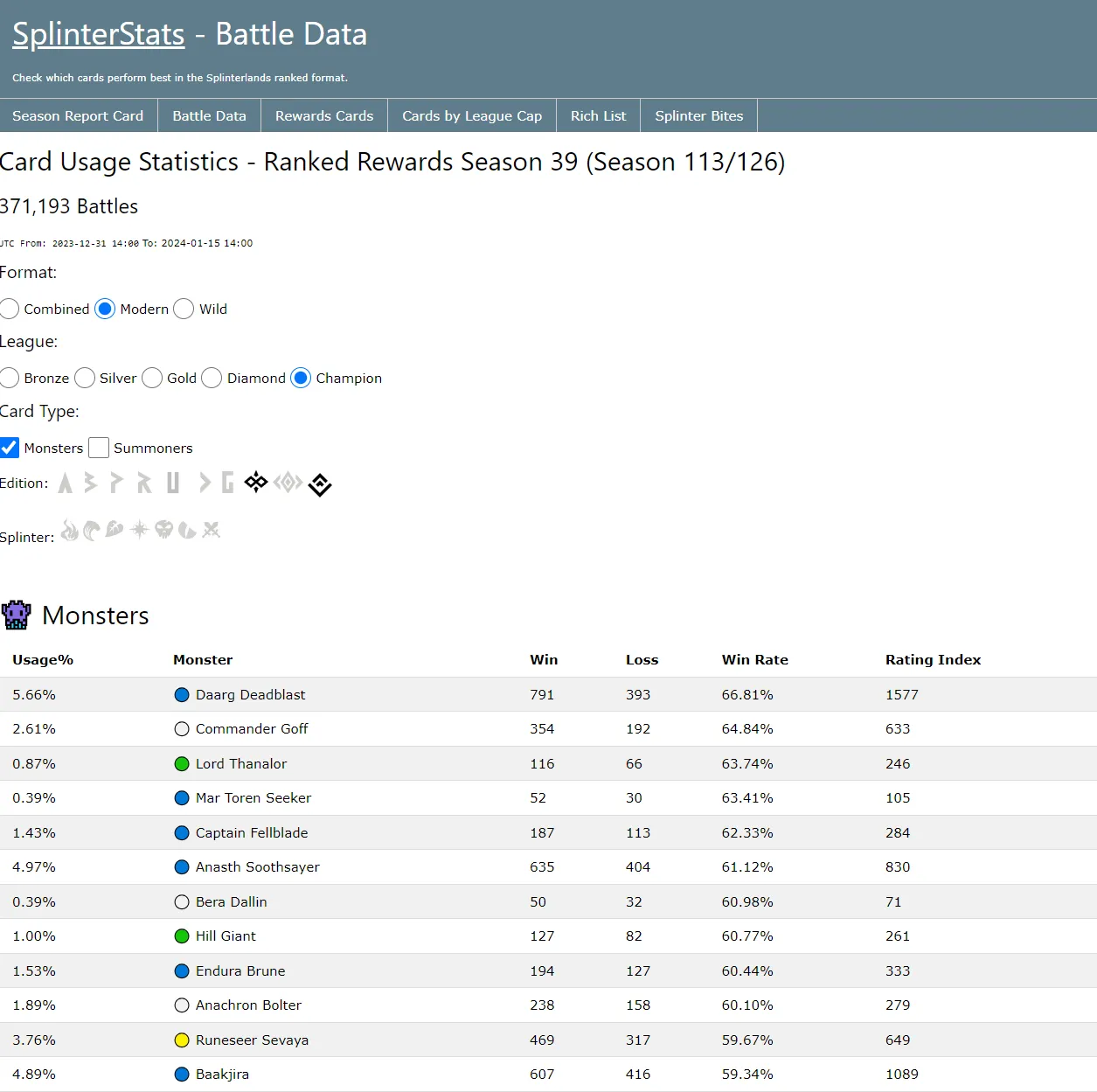
Task: Open the Season Report Card tab
Action: [x=78, y=115]
